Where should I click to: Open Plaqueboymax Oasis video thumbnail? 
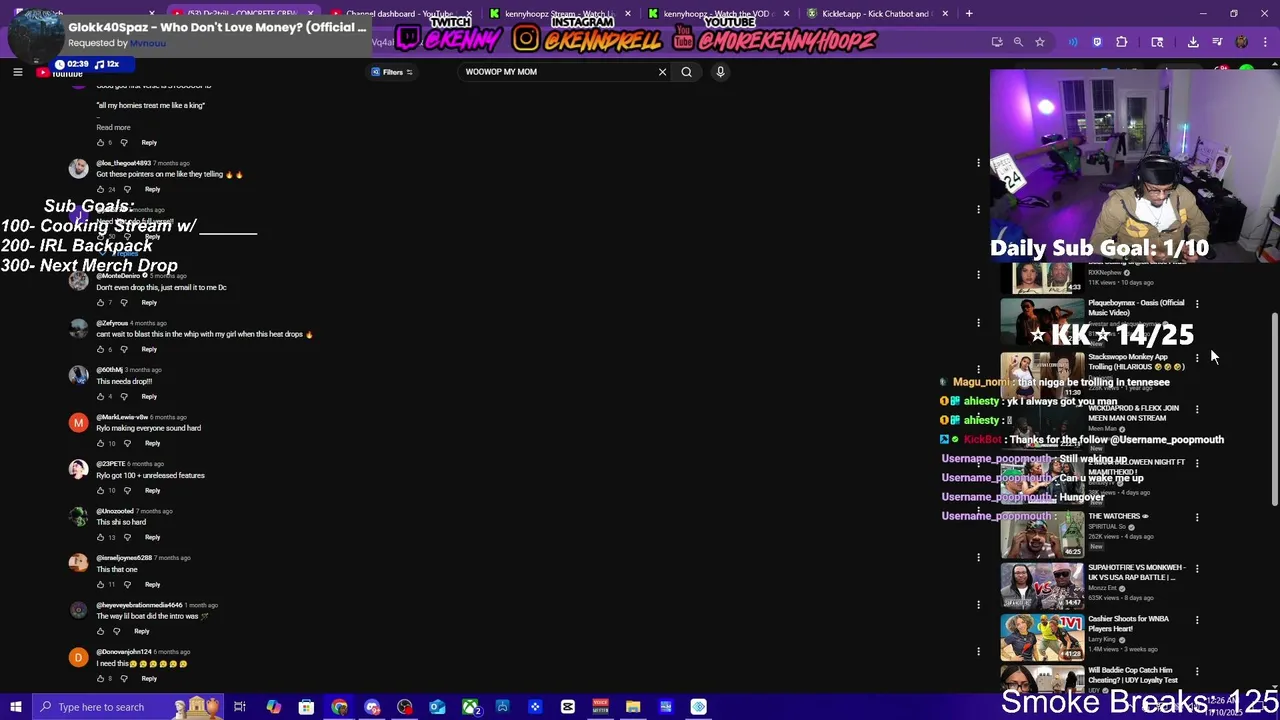(x=1042, y=321)
